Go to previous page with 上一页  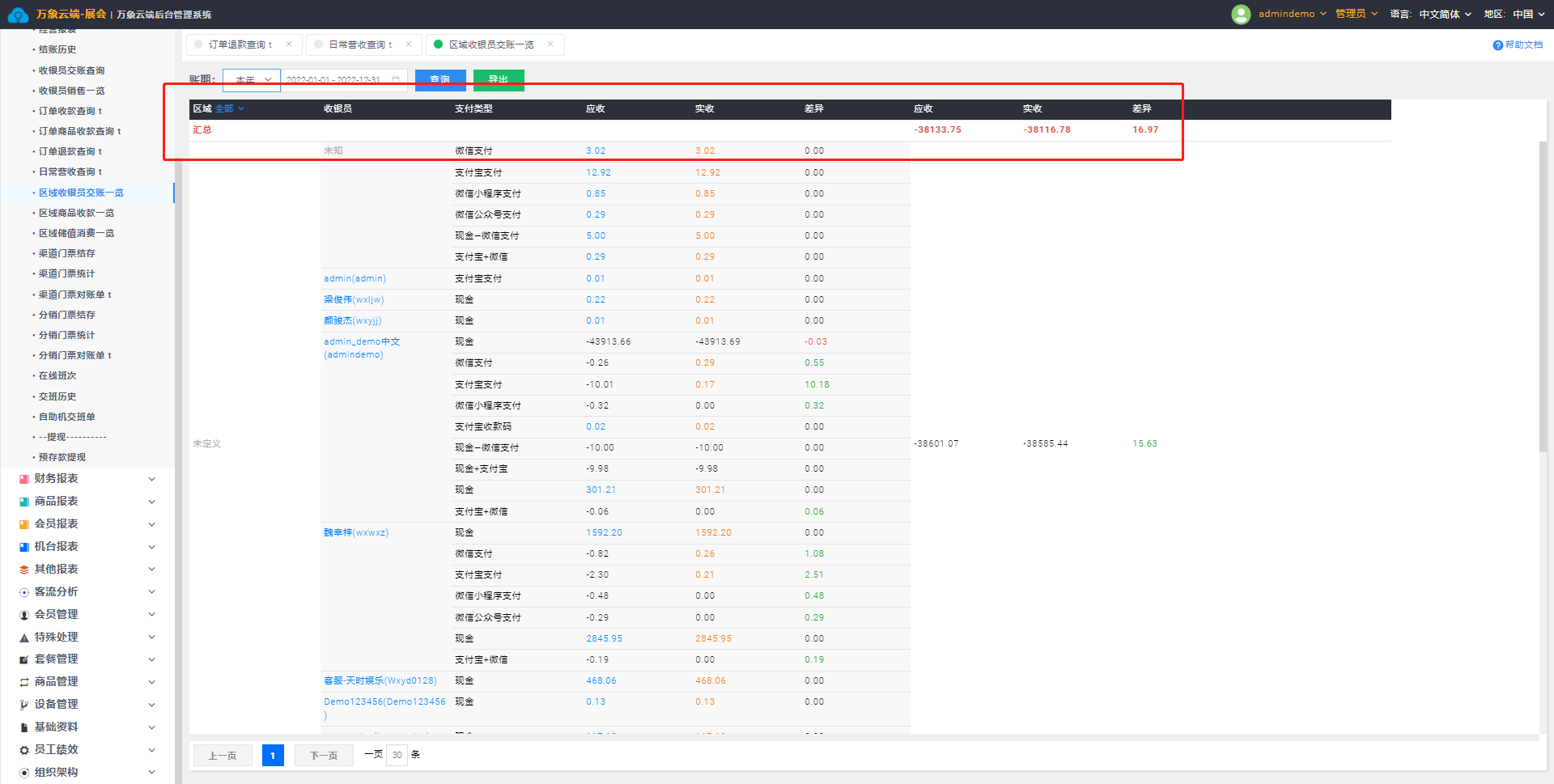click(x=223, y=756)
